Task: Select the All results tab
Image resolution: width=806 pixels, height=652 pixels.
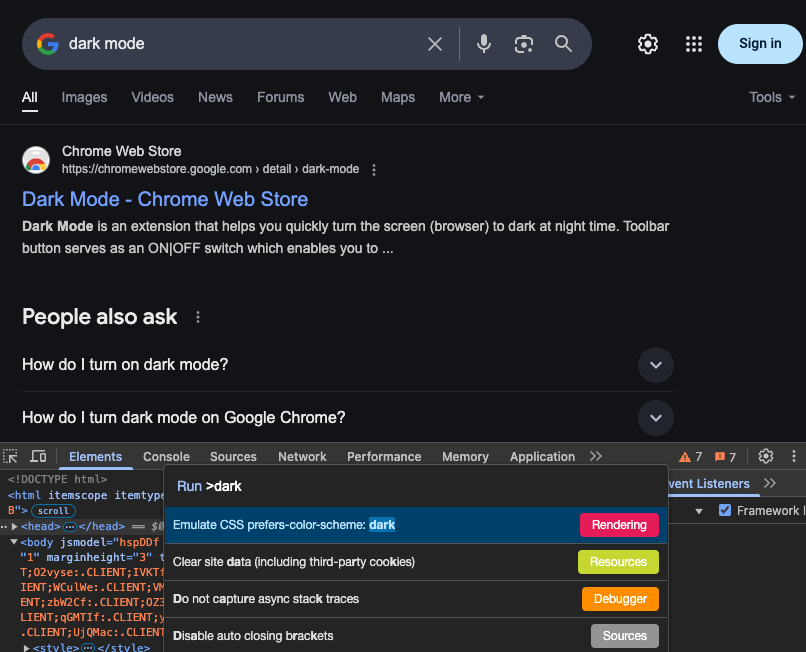Action: (x=30, y=97)
